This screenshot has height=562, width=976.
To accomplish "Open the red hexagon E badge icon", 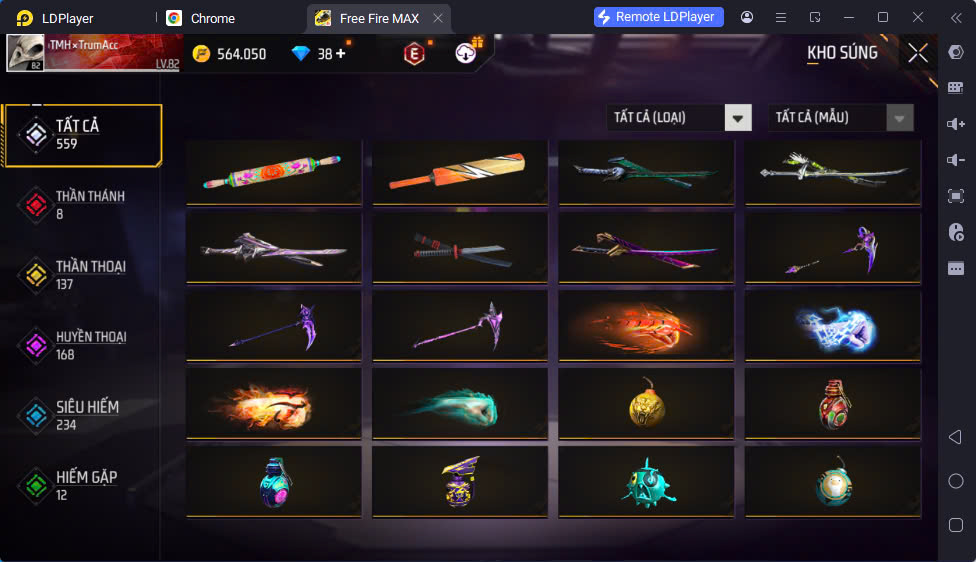I will coord(414,54).
